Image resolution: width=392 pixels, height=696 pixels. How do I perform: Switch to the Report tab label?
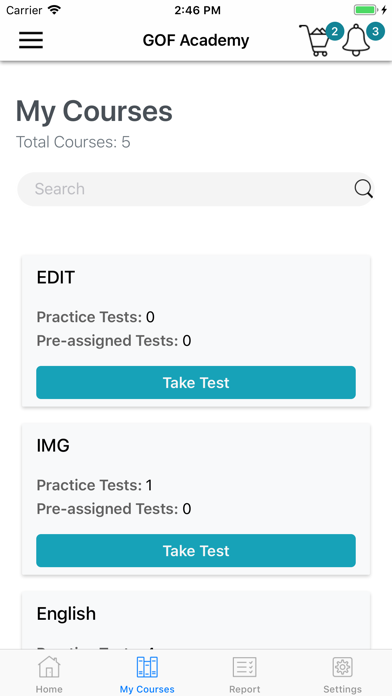[x=245, y=689]
